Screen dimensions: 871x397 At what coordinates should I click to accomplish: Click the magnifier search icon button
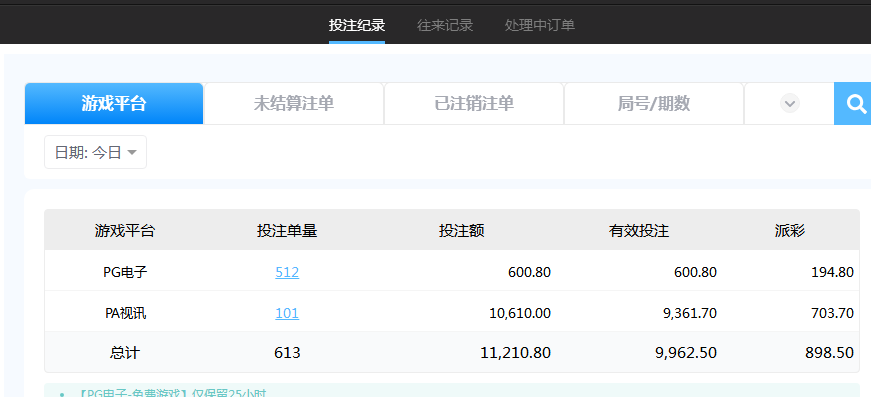click(x=853, y=104)
